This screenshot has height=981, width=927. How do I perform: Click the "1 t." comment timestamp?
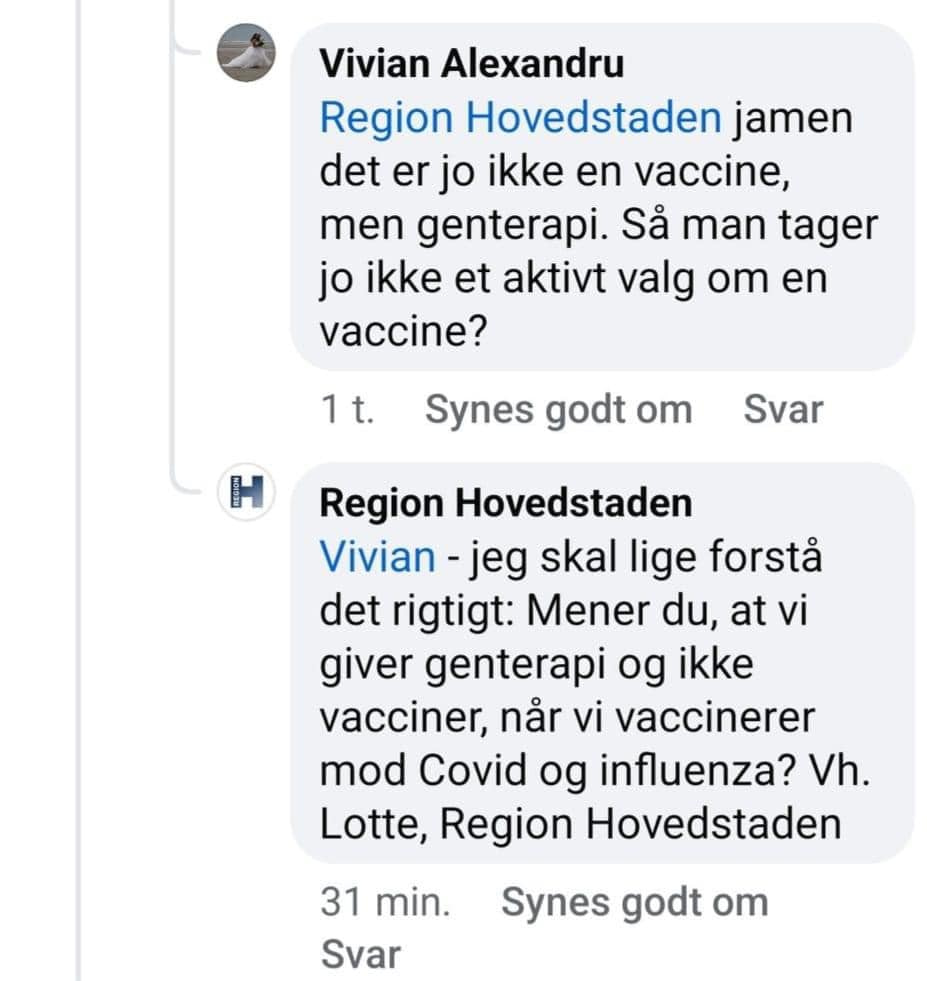pyautogui.click(x=347, y=409)
